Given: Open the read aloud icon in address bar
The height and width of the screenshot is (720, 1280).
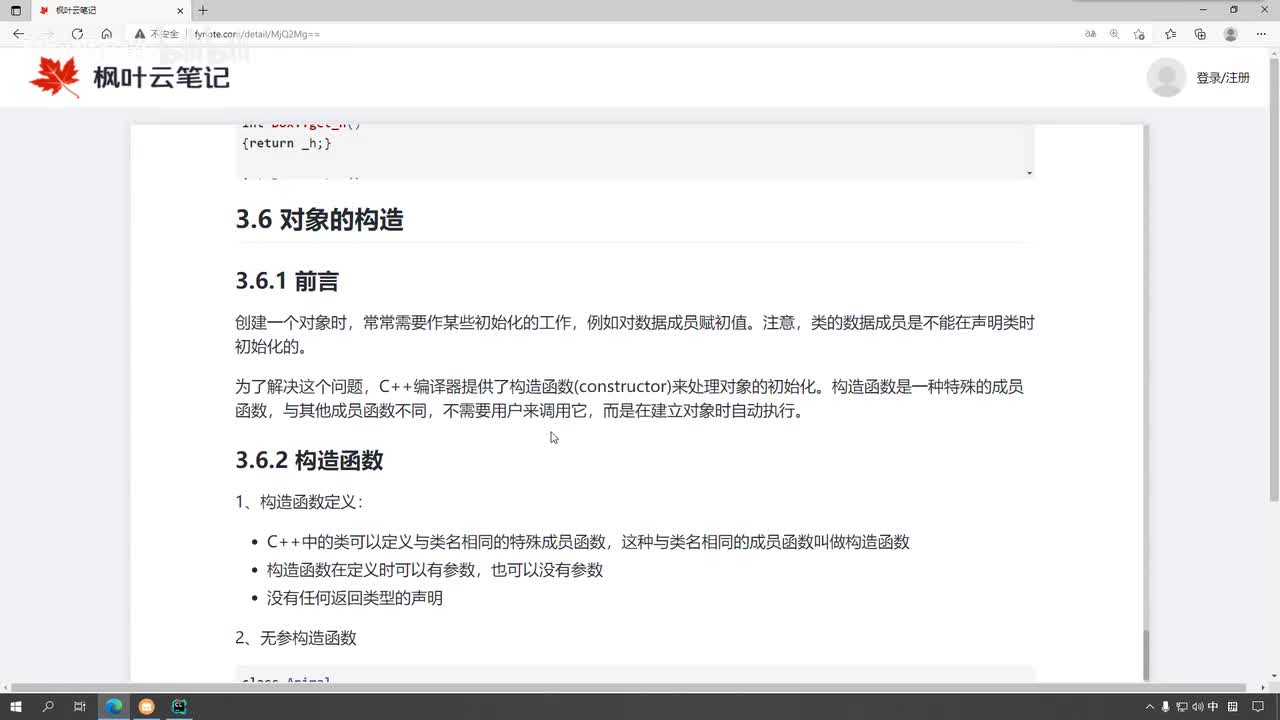Looking at the screenshot, I should tap(1090, 34).
